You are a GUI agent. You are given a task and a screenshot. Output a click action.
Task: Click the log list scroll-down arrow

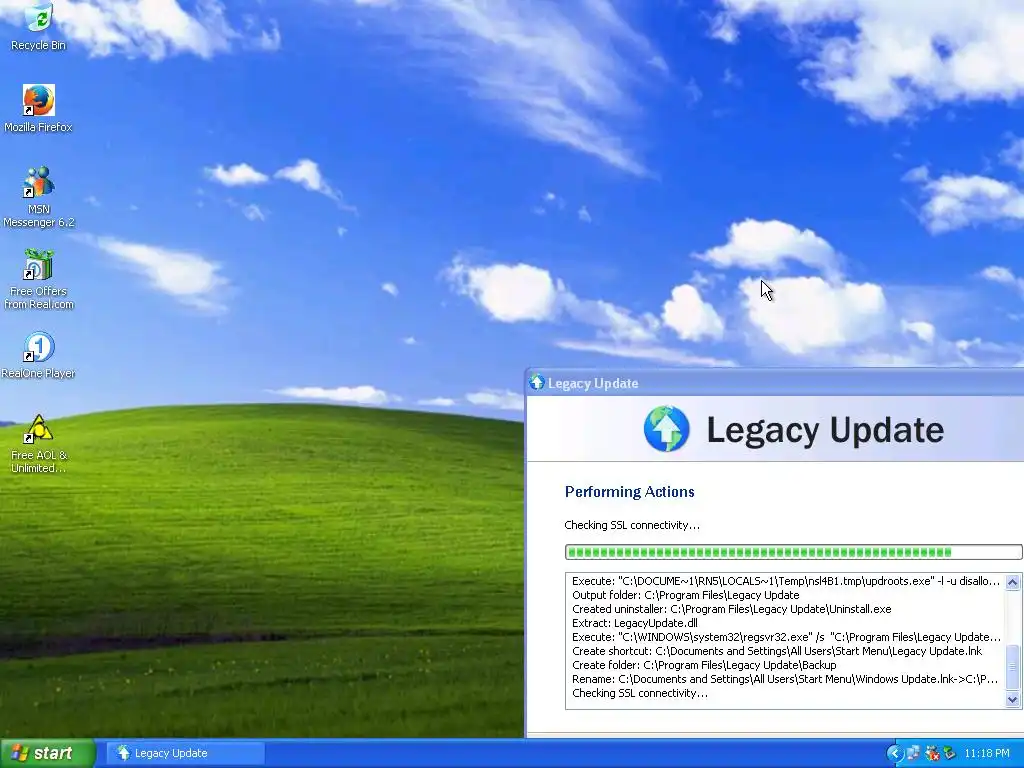[1012, 699]
